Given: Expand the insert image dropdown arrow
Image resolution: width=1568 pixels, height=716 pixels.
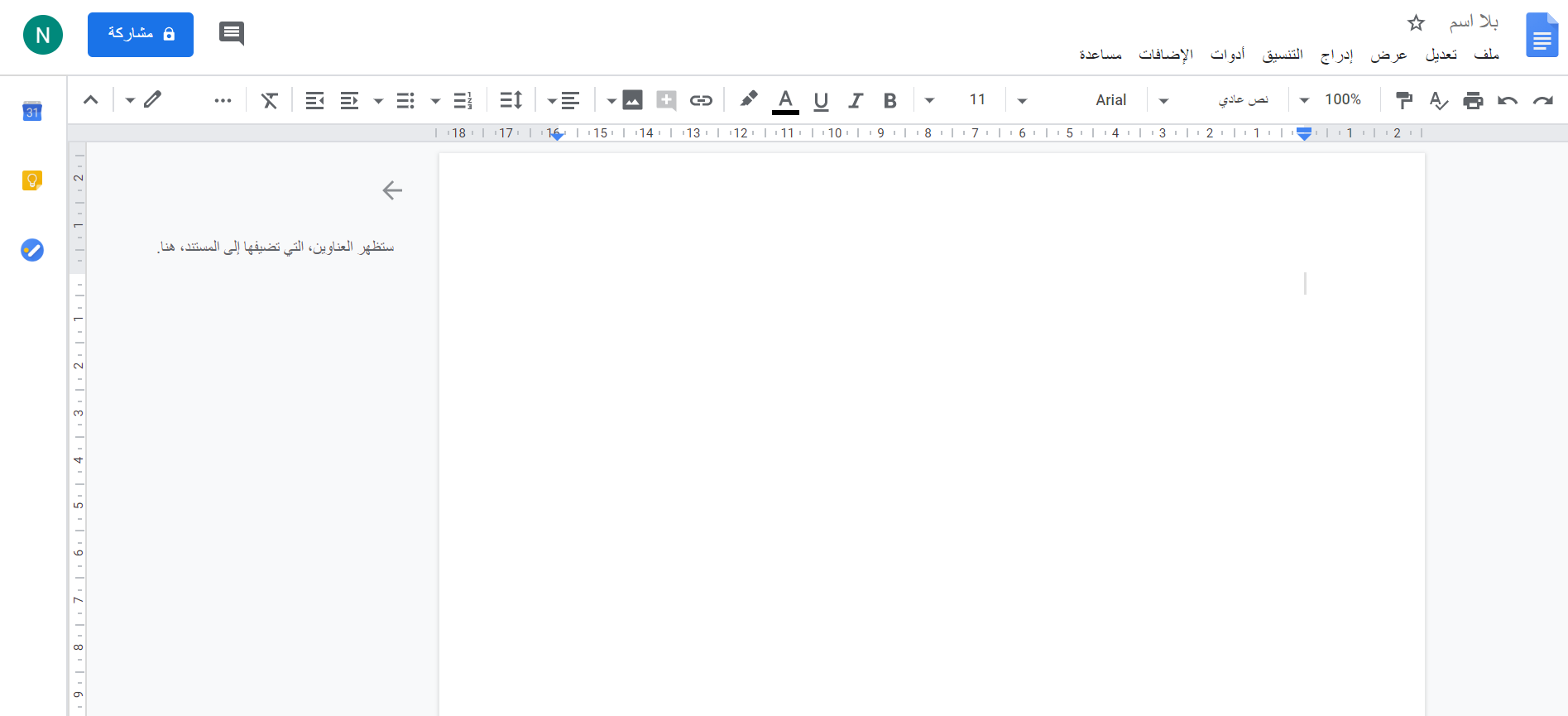Looking at the screenshot, I should pyautogui.click(x=611, y=101).
